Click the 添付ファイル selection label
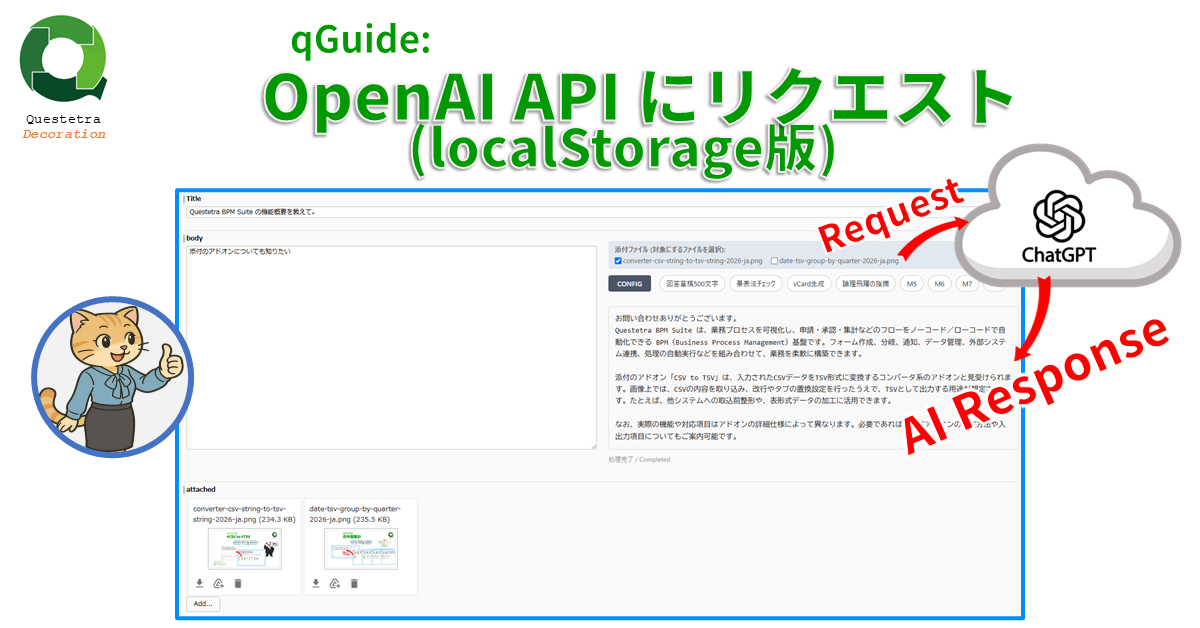 click(x=670, y=249)
